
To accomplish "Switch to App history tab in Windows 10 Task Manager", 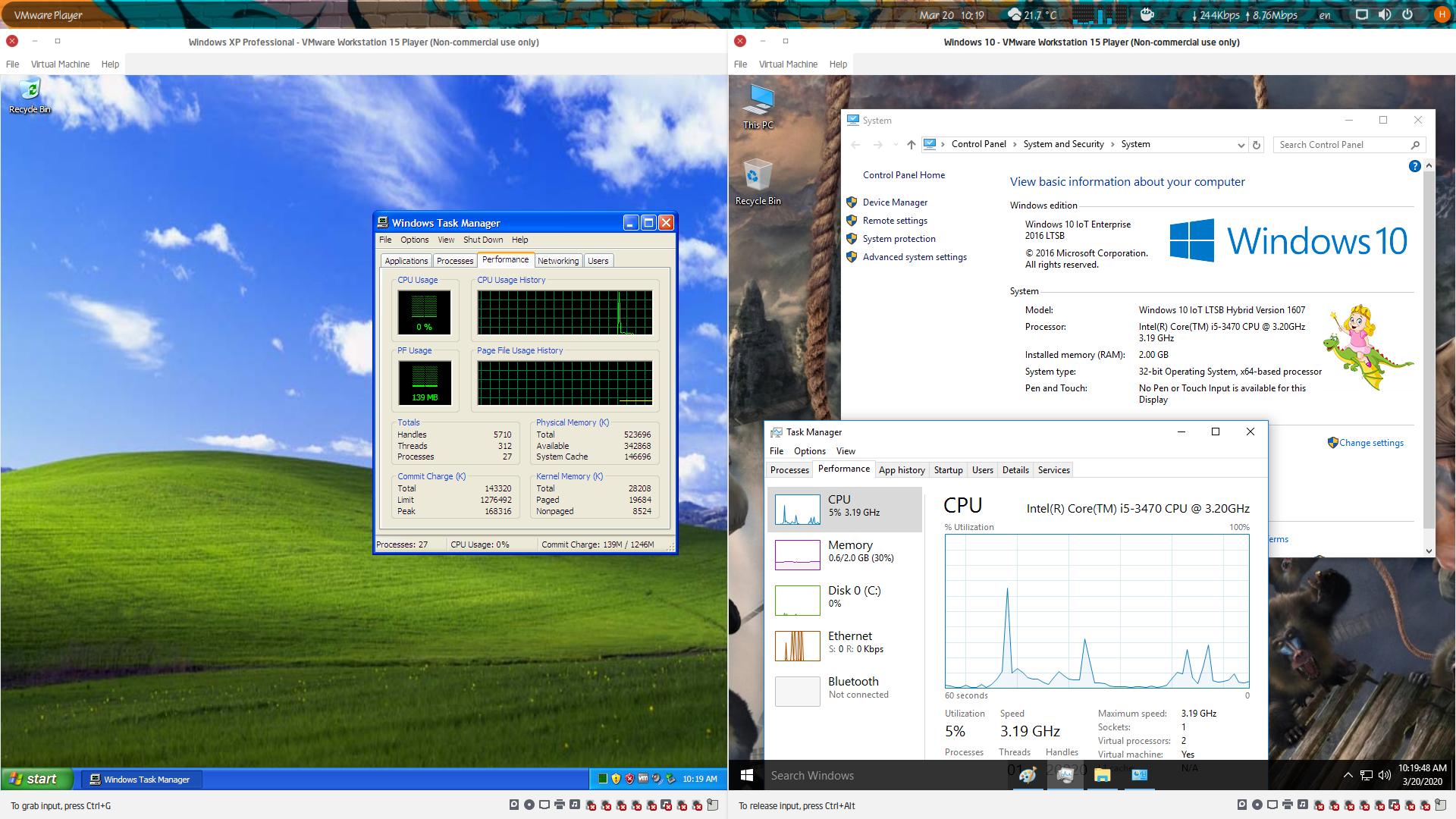I will [902, 470].
